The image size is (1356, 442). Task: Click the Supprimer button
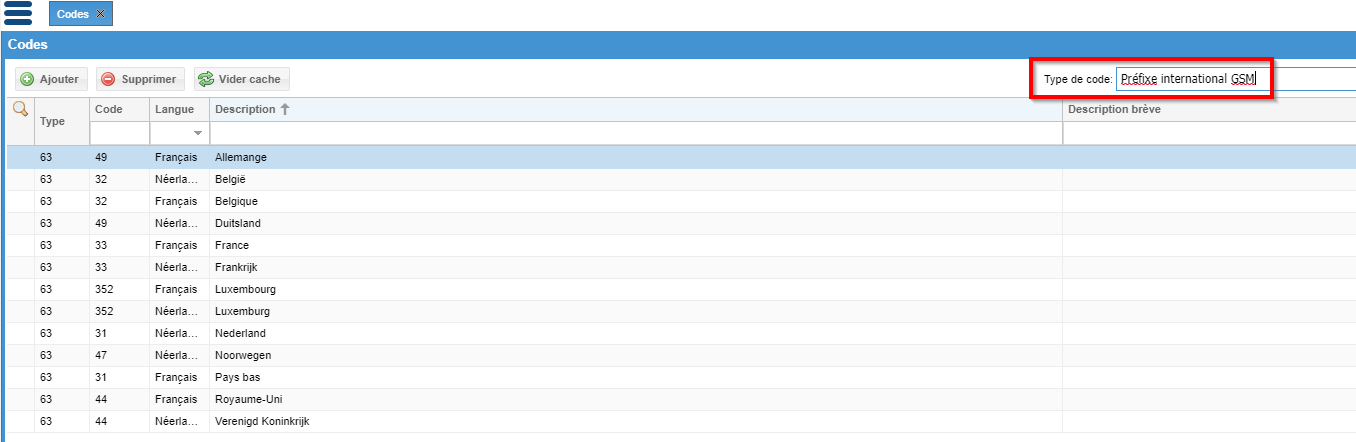coord(140,79)
